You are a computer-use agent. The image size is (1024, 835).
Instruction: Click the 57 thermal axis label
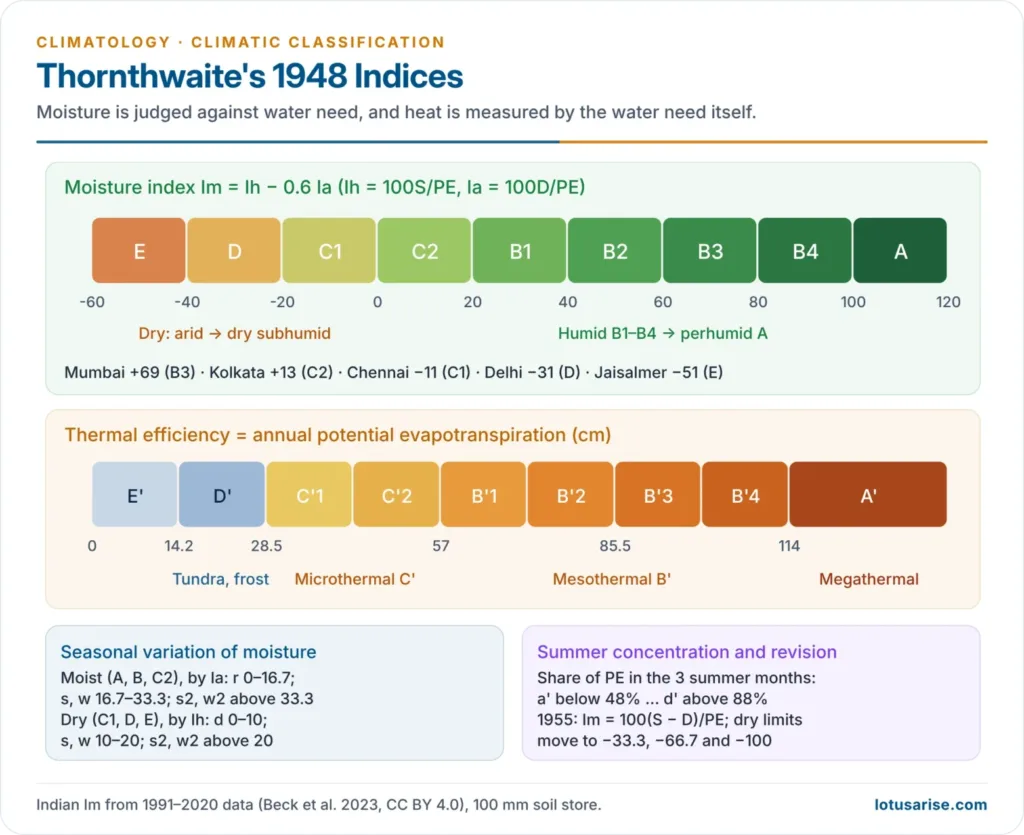441,546
